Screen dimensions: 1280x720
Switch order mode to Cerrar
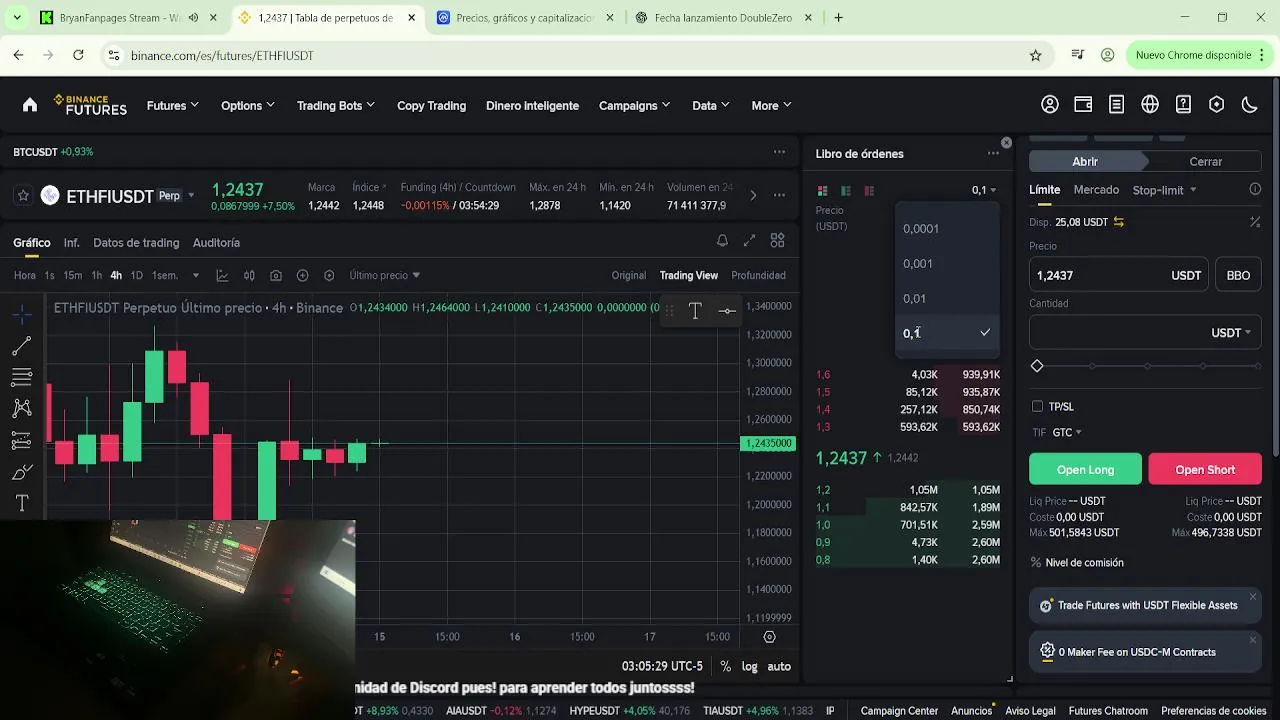click(1205, 161)
